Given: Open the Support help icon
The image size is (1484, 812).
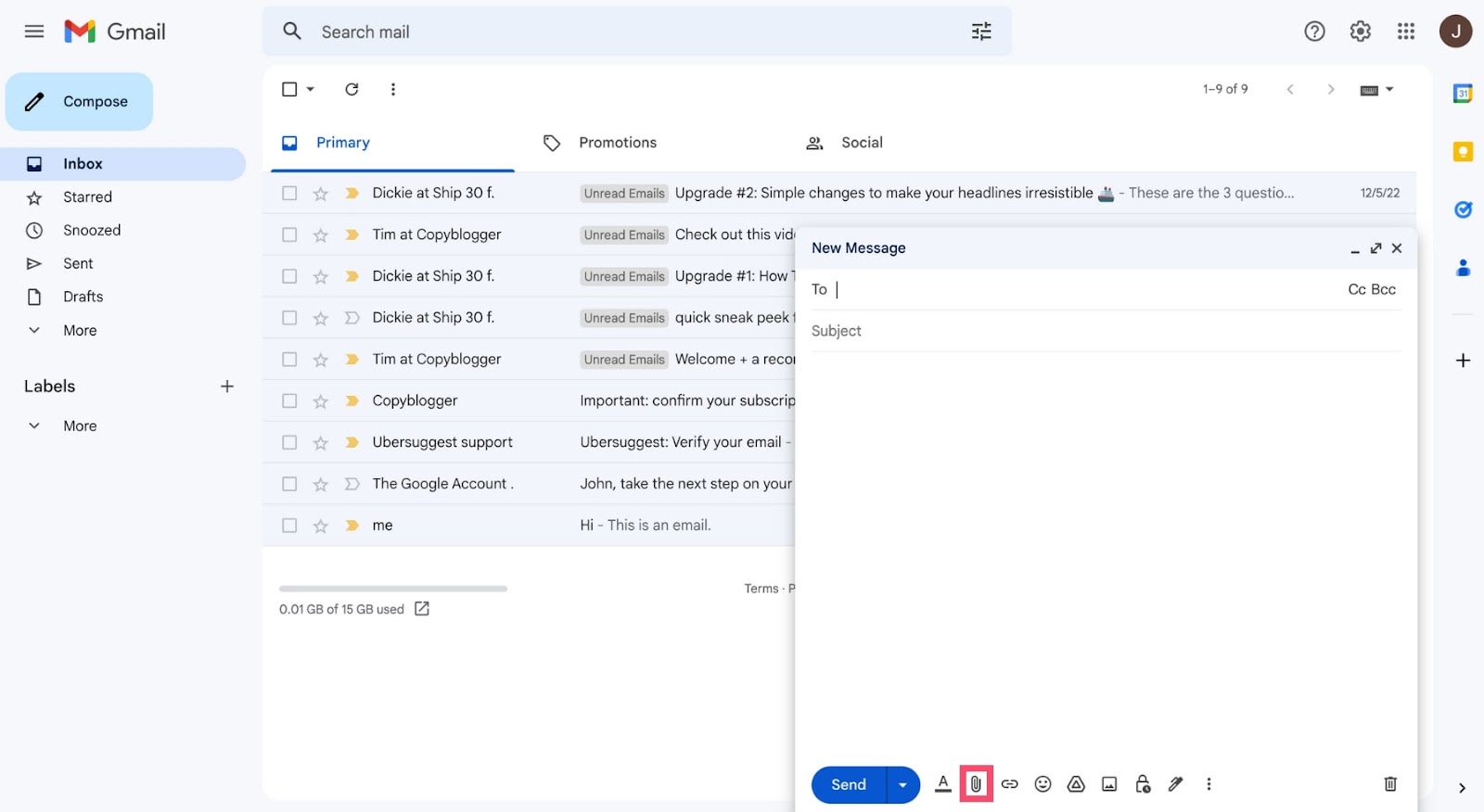Looking at the screenshot, I should (1314, 32).
